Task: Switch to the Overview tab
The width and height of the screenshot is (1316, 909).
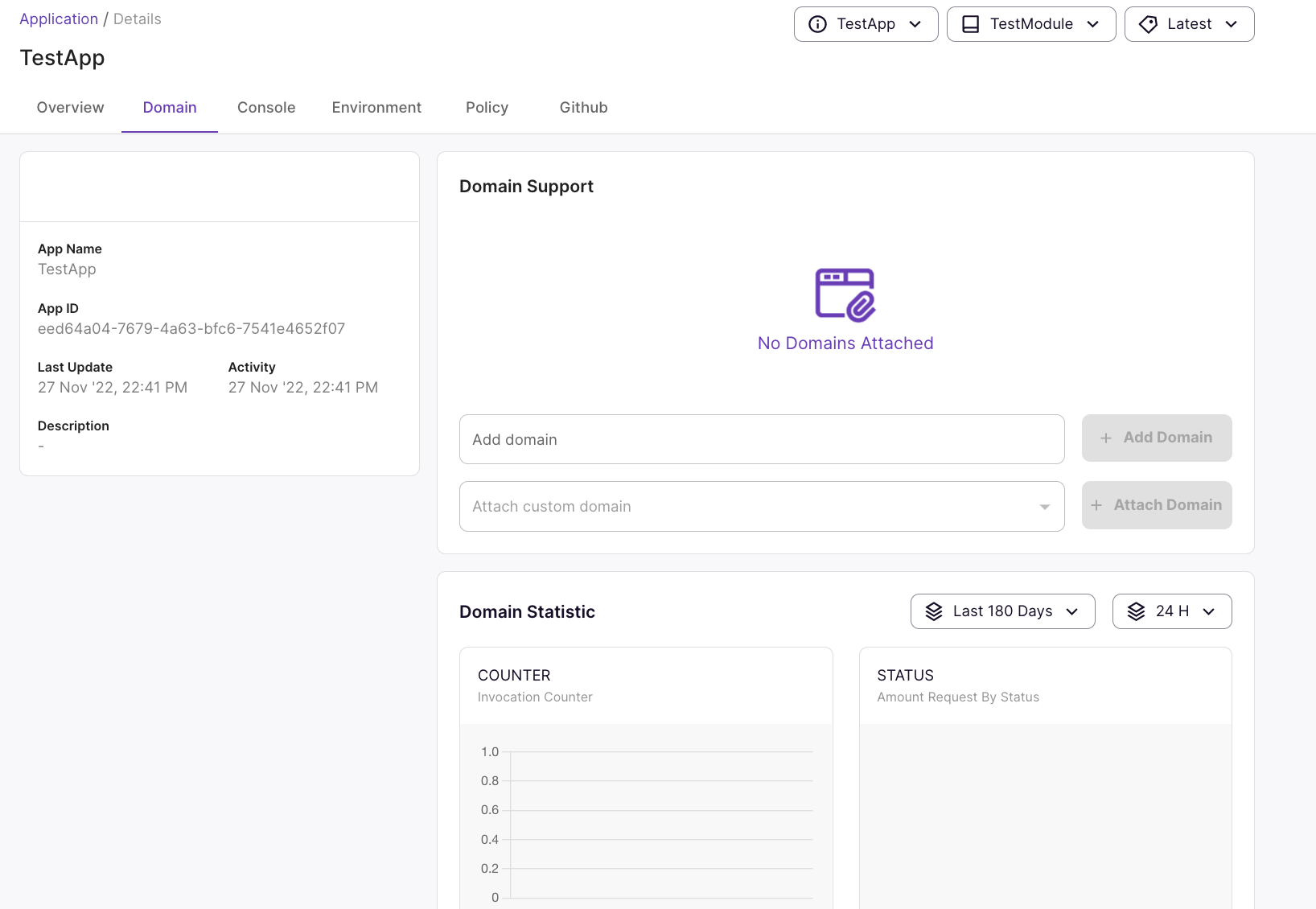Action: (70, 108)
